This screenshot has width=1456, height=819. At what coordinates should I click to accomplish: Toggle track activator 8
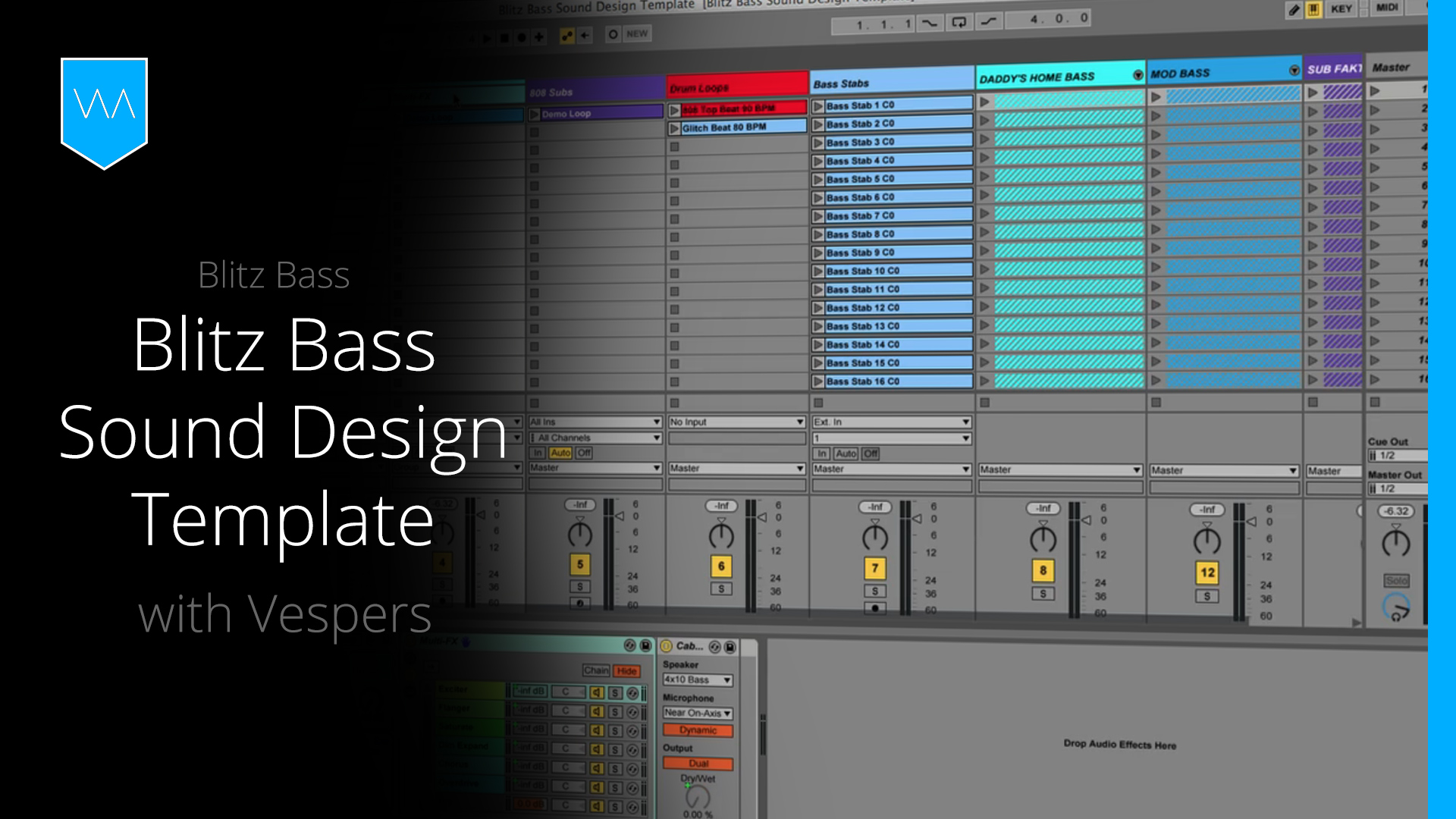click(x=1043, y=570)
